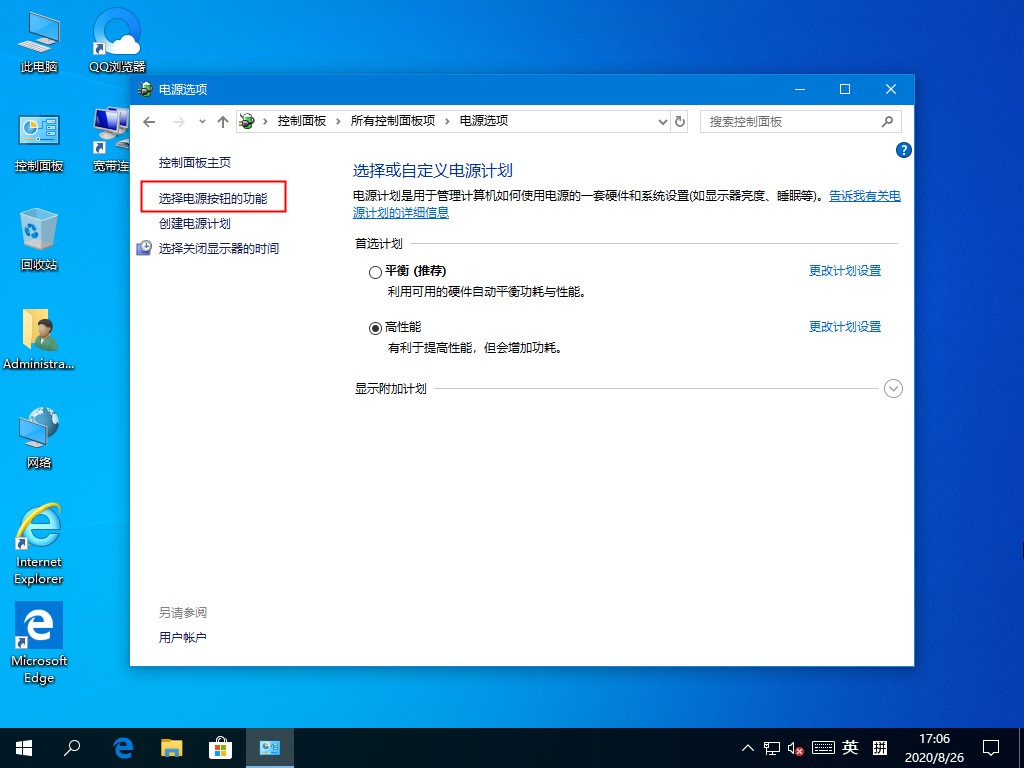Open the address bar dropdown arrow
The image size is (1024, 768).
[x=662, y=121]
